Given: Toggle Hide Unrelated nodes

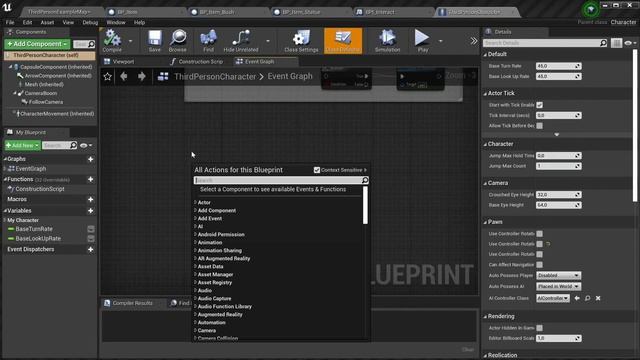Looking at the screenshot, I should (241, 40).
